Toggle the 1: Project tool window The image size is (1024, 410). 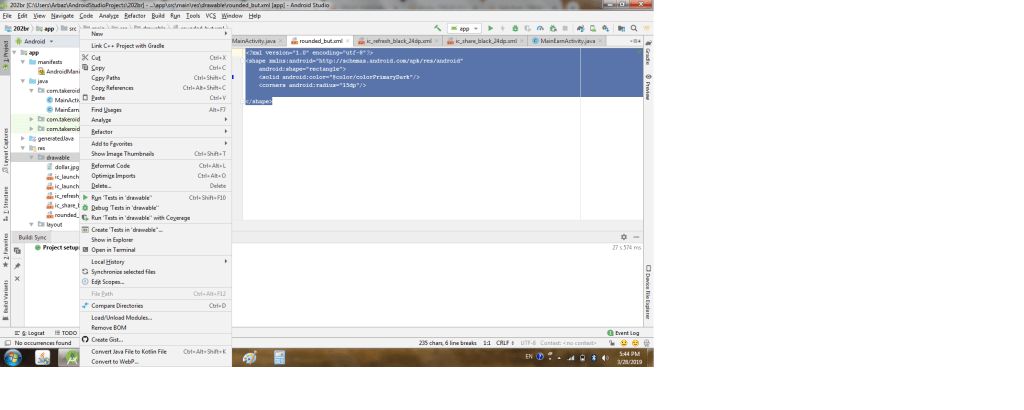click(x=5, y=56)
